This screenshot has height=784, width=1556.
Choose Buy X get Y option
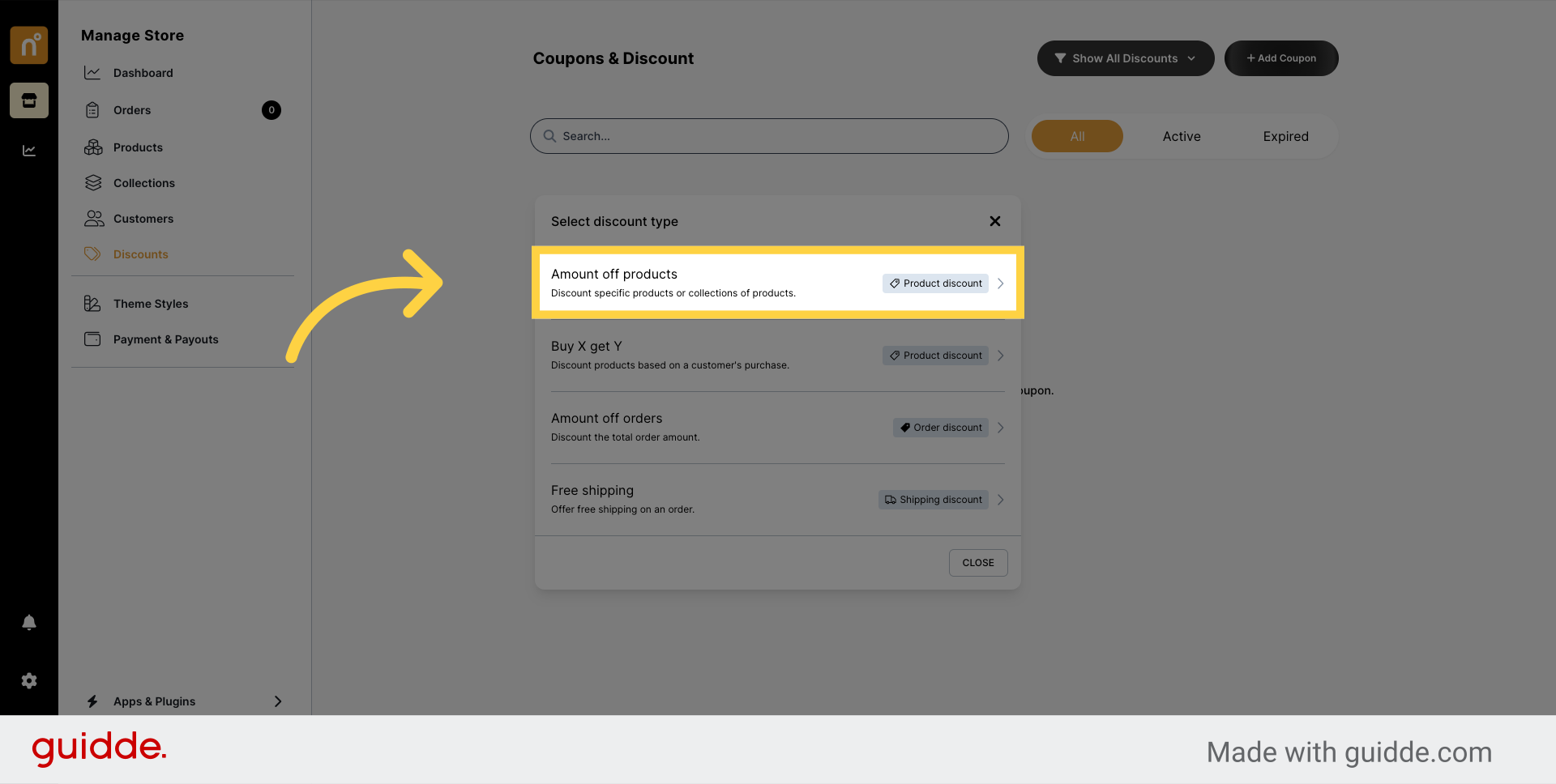778,355
